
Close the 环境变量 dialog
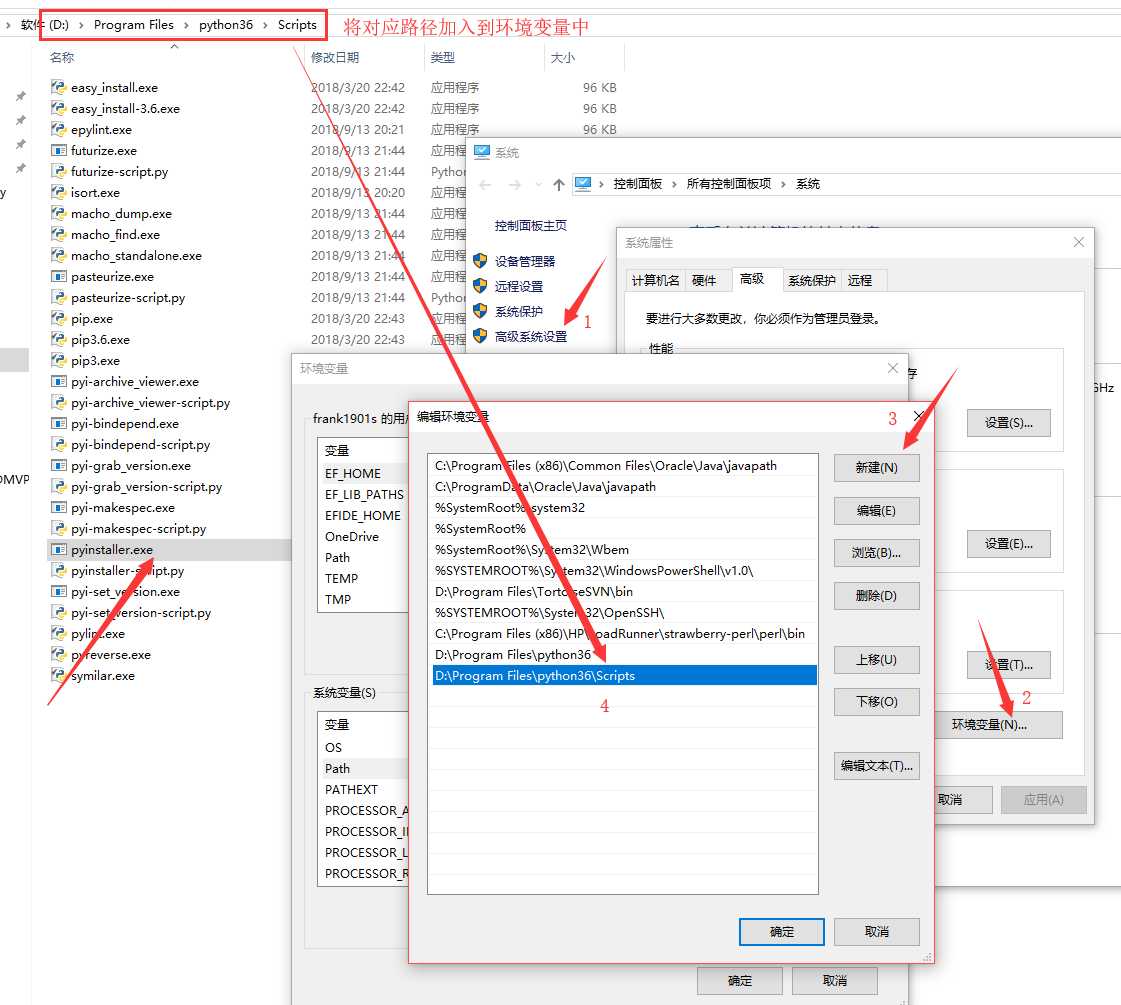892,368
